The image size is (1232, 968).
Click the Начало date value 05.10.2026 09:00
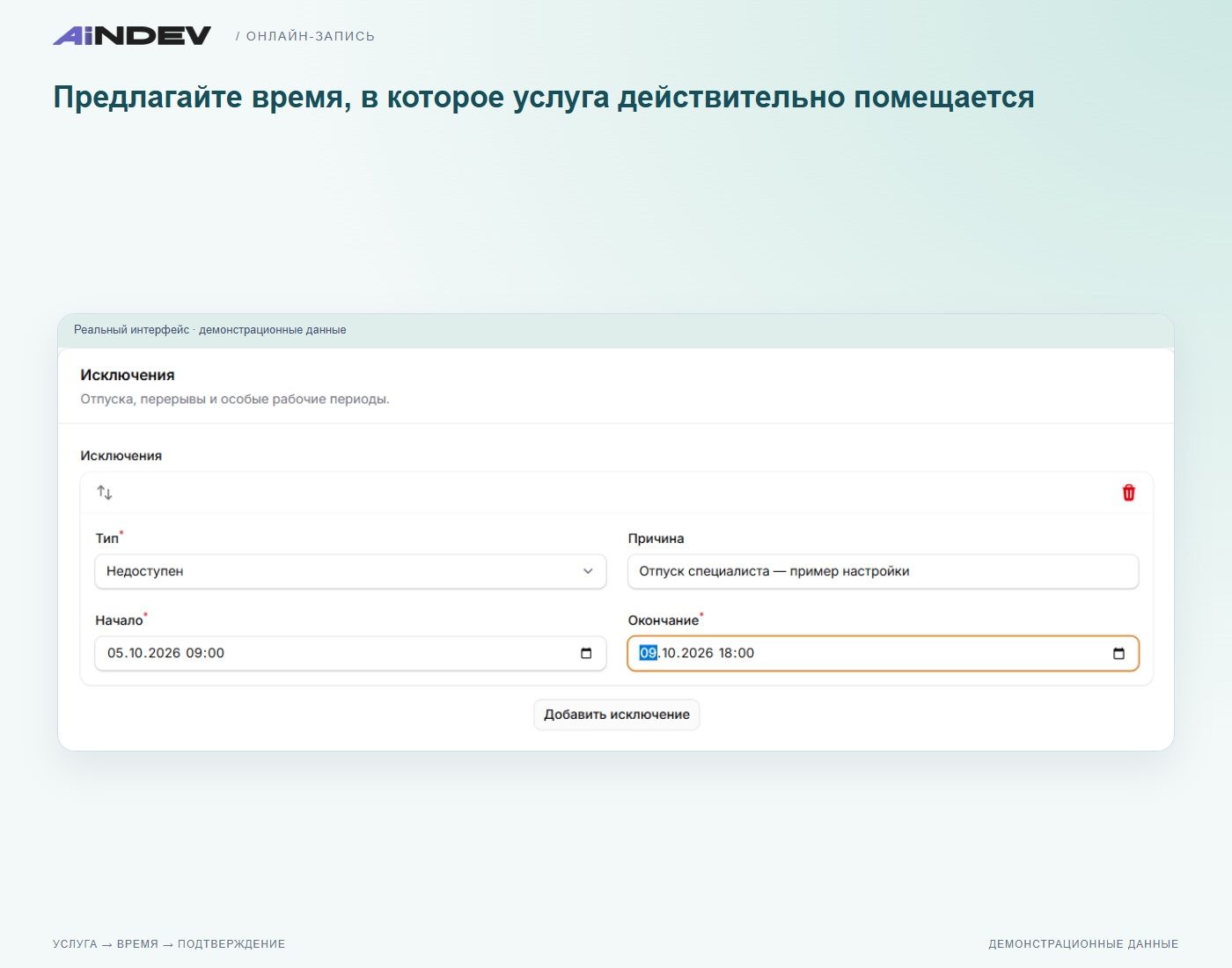pos(165,653)
